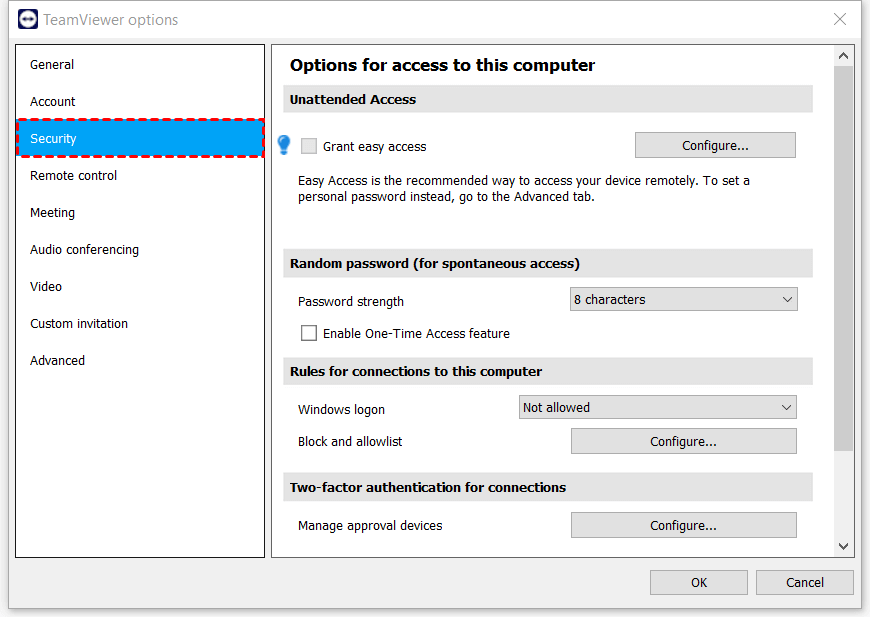Open the Advanced options tab
Image resolution: width=870 pixels, height=617 pixels.
[58, 361]
